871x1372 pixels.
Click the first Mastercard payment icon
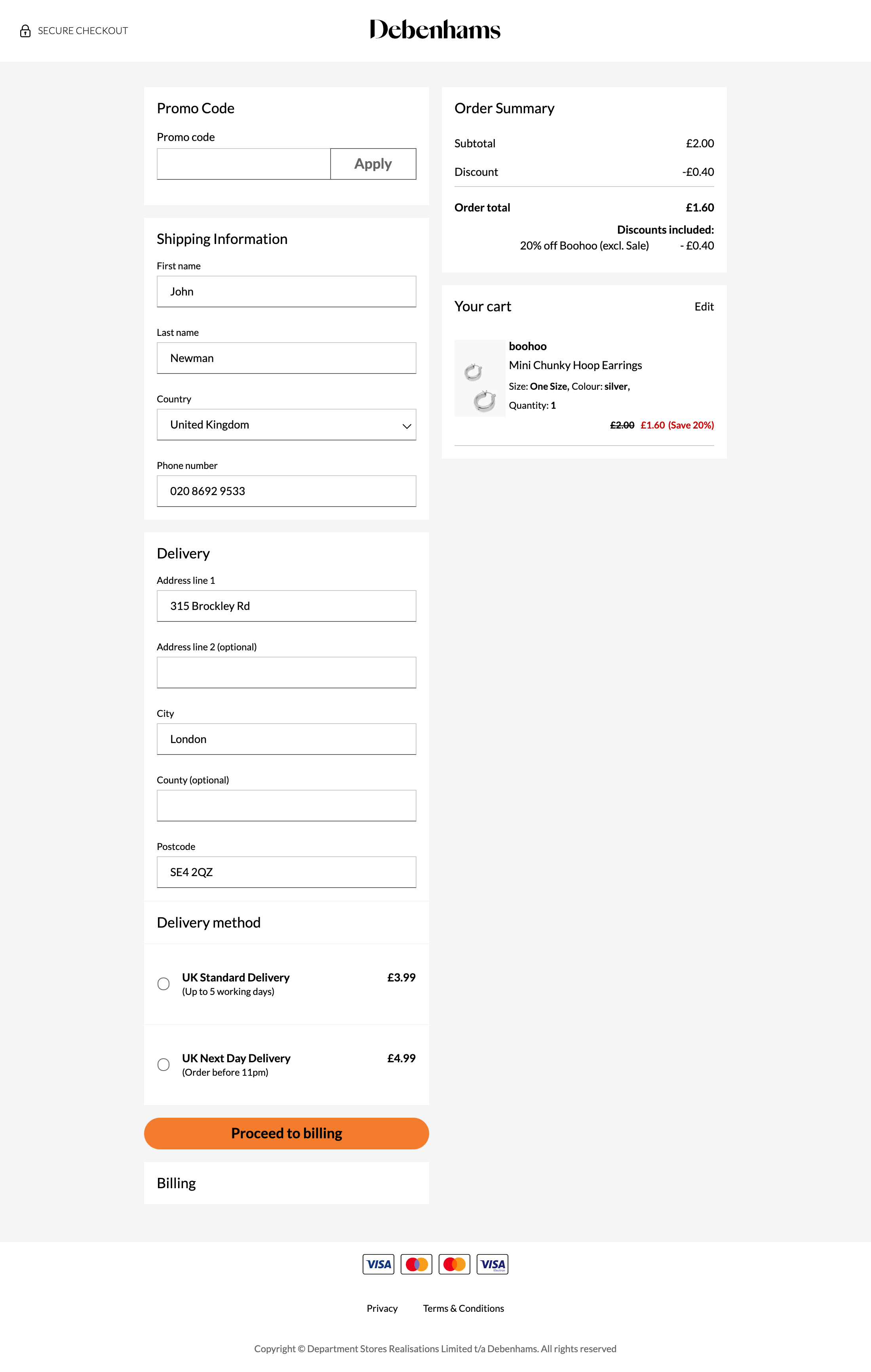(x=416, y=1264)
